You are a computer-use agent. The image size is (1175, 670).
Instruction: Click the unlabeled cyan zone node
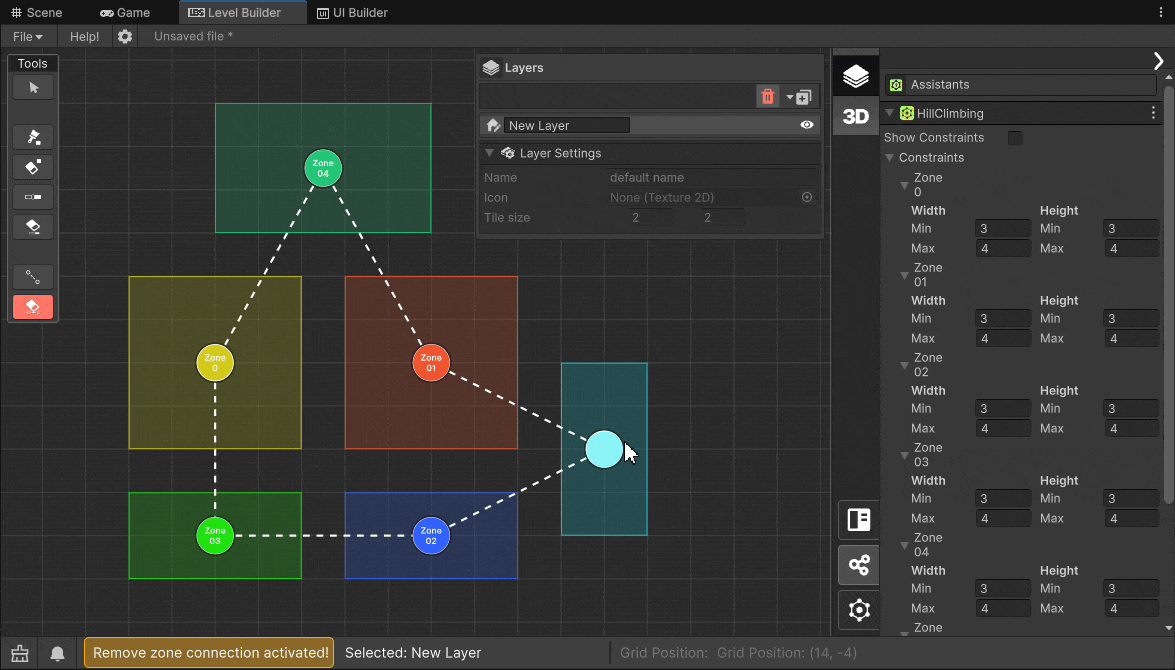tap(604, 450)
